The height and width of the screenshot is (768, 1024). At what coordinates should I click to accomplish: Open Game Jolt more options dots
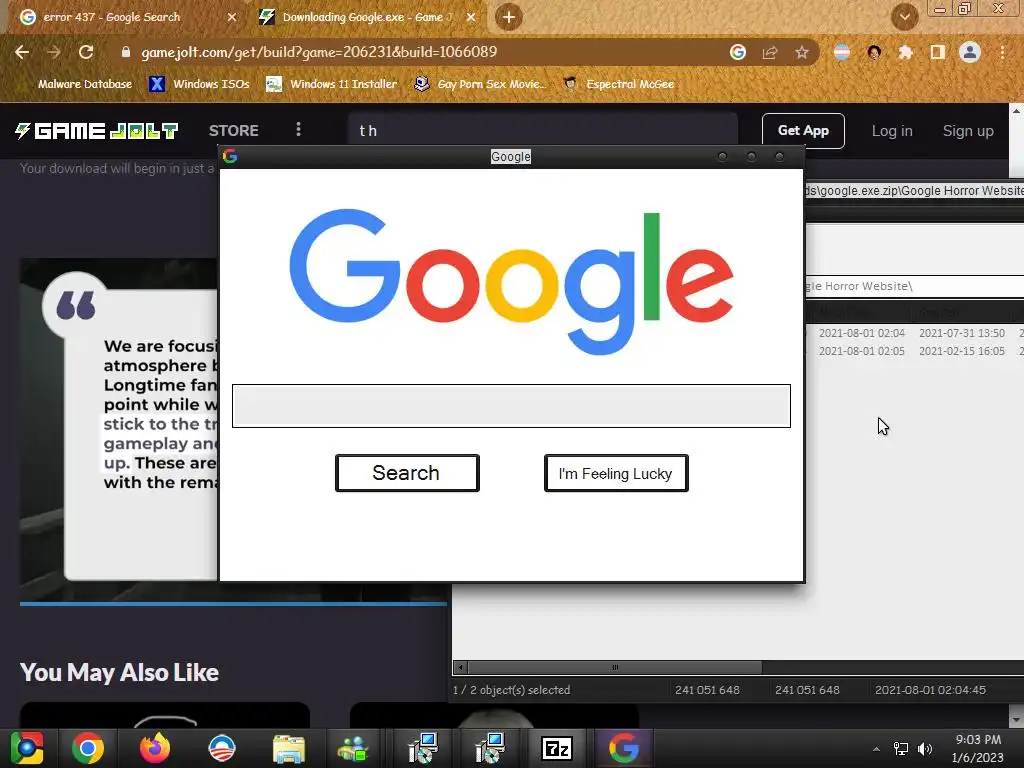(x=298, y=129)
